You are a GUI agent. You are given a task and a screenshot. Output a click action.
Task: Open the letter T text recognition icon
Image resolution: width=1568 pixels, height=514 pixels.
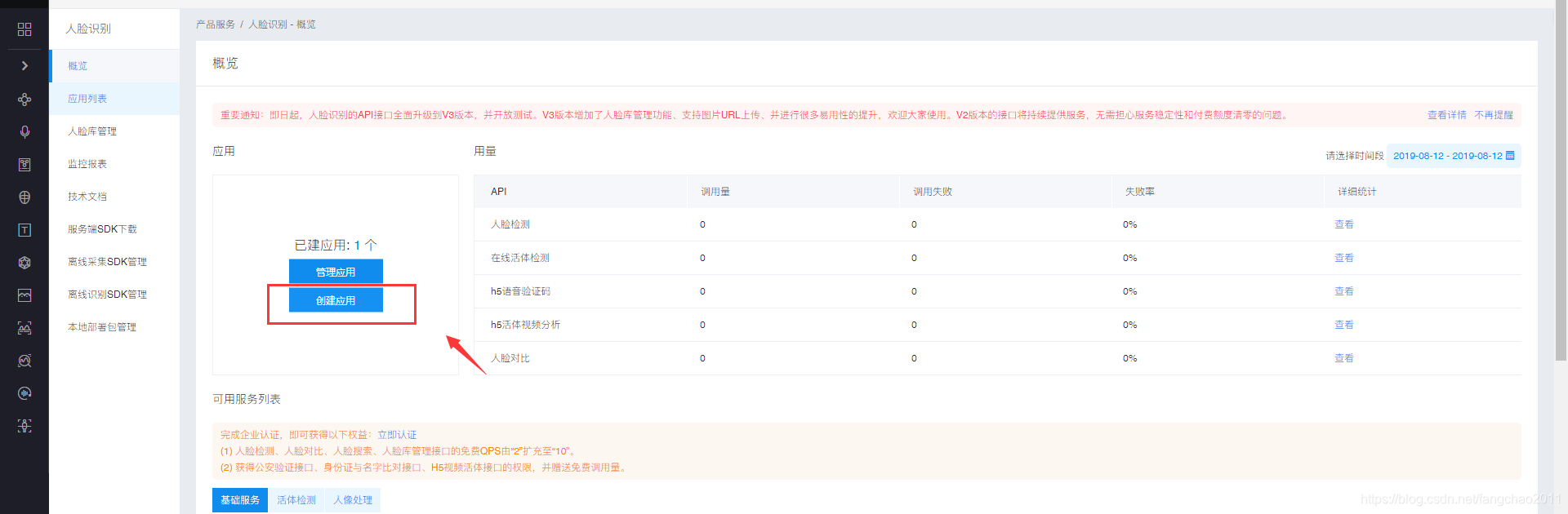[24, 230]
